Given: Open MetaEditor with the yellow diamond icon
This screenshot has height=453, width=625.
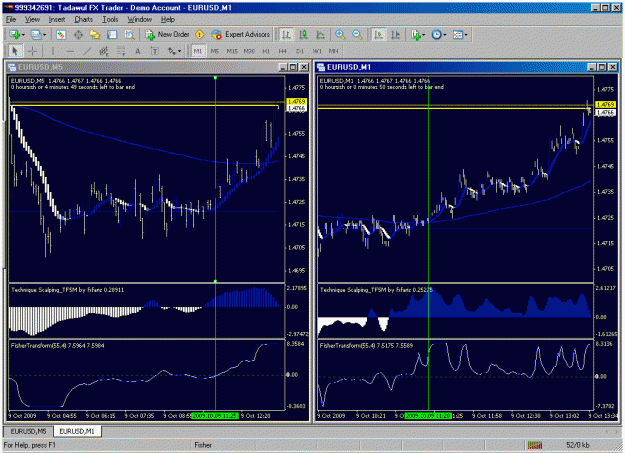Looking at the screenshot, I should [200, 35].
